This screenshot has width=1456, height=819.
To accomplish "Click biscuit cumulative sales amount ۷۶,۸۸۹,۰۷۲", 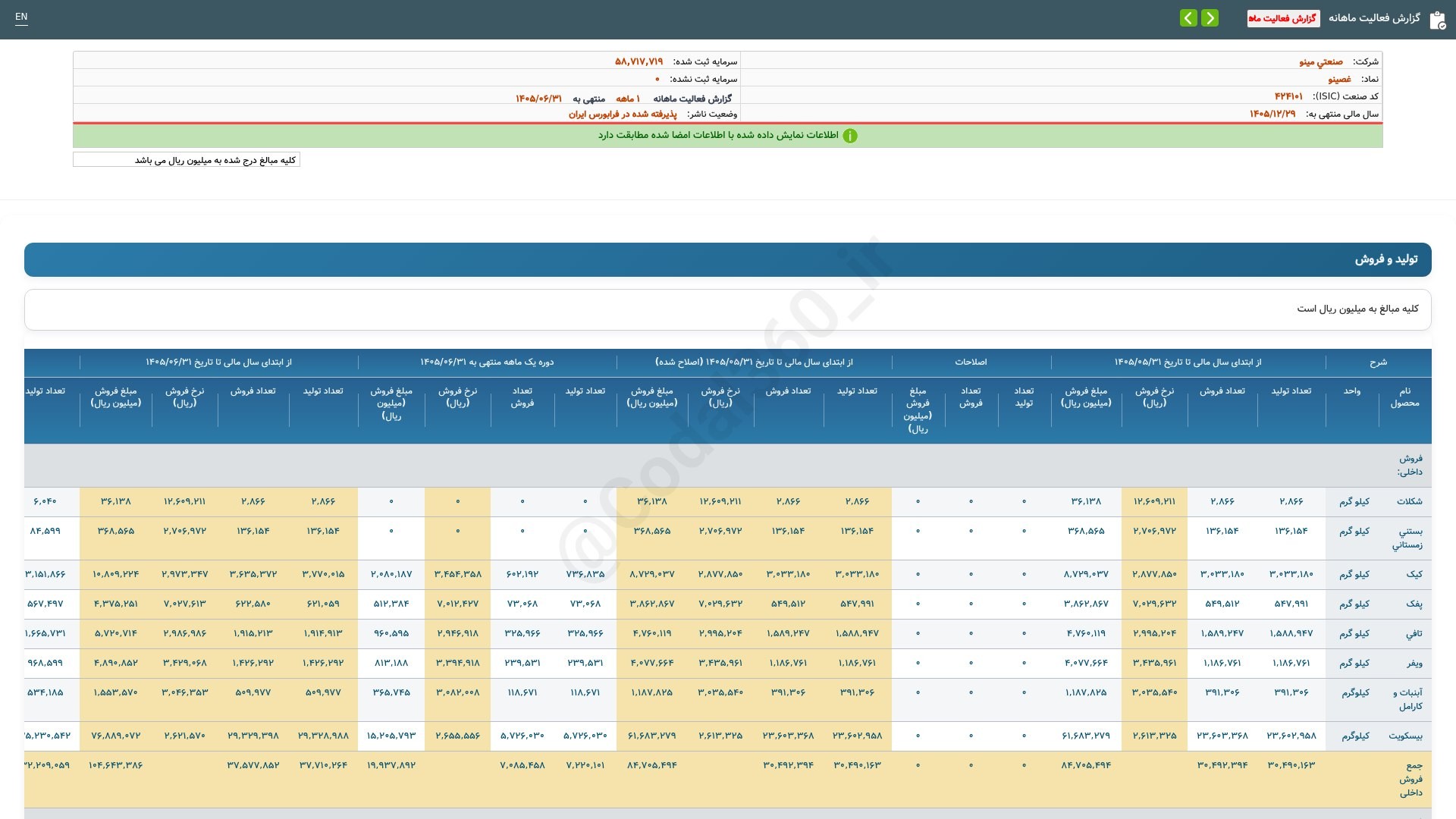I will (115, 736).
